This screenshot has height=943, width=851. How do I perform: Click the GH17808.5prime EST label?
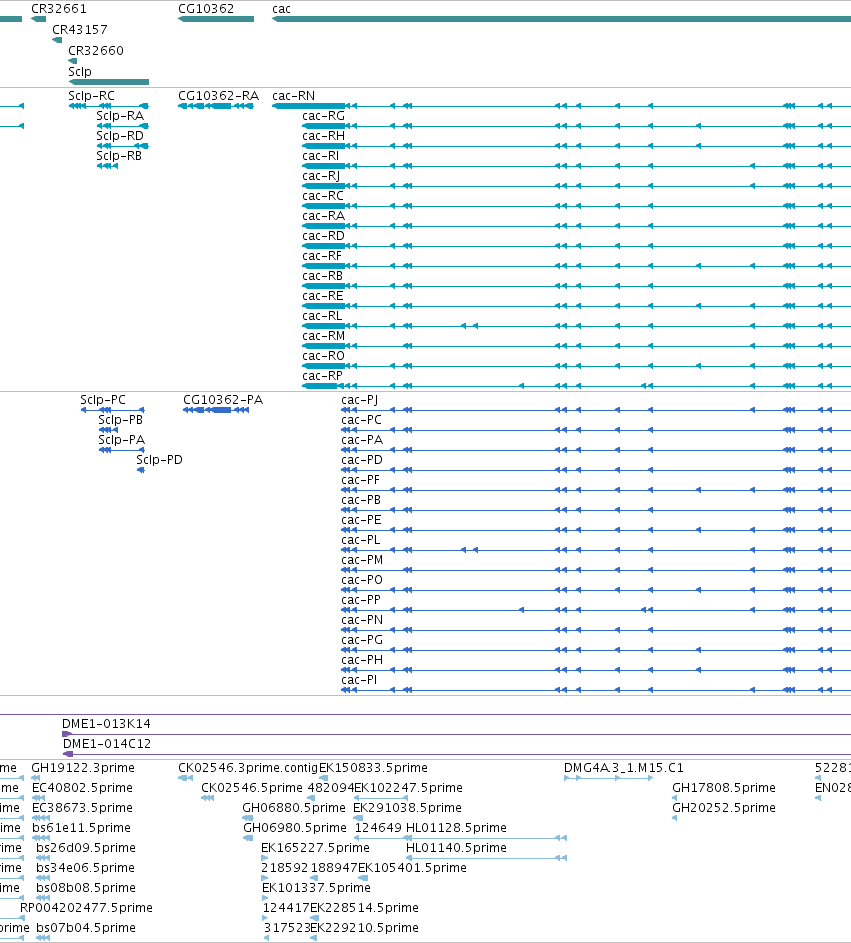coord(724,787)
